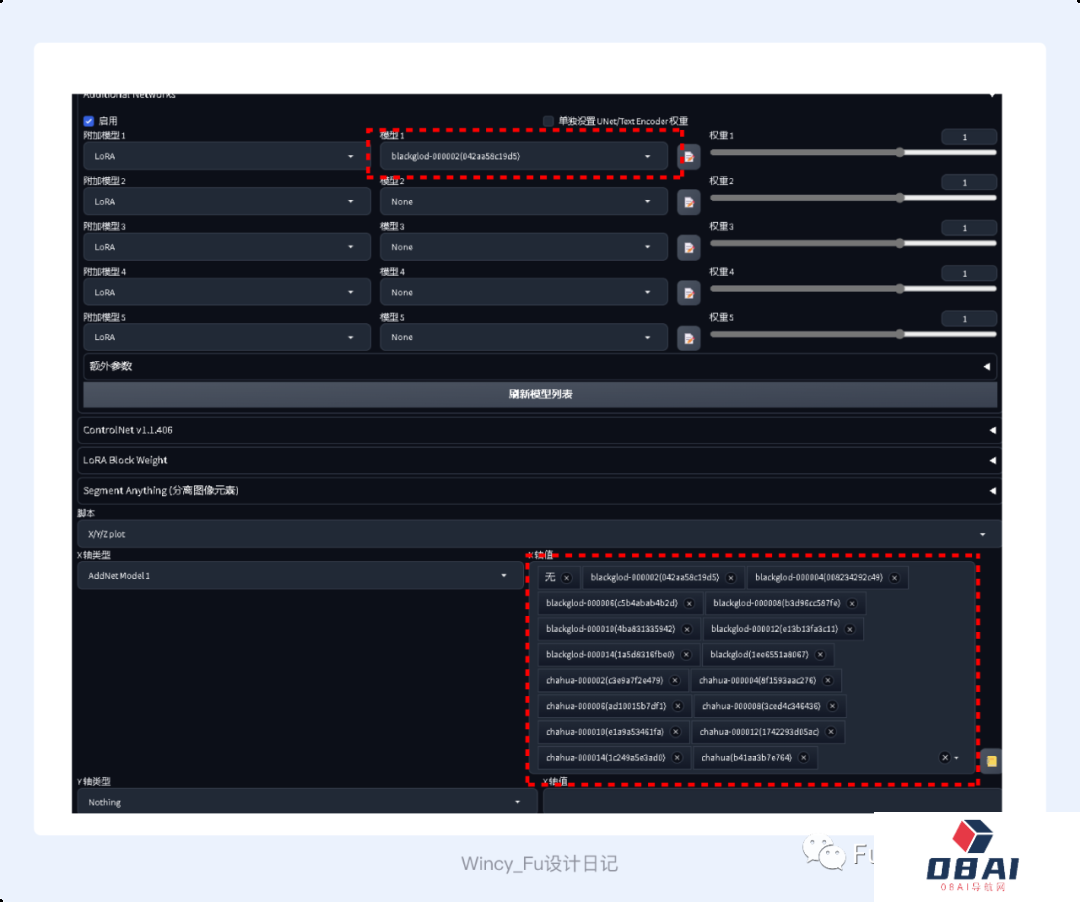Click the 权重 1 slider
The width and height of the screenshot is (1080, 902).
point(853,153)
